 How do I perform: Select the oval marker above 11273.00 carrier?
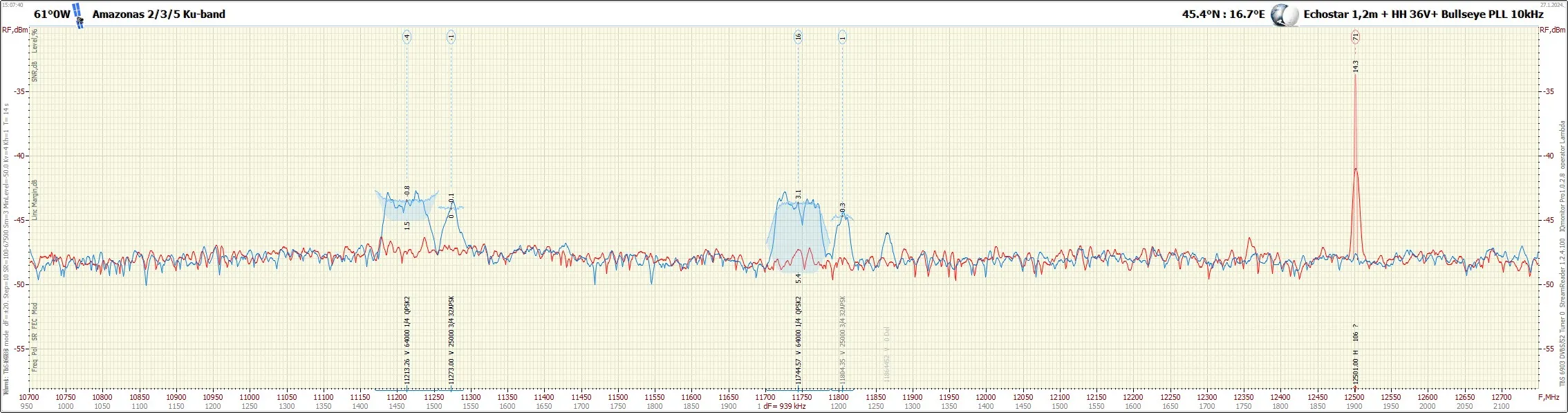(x=451, y=37)
